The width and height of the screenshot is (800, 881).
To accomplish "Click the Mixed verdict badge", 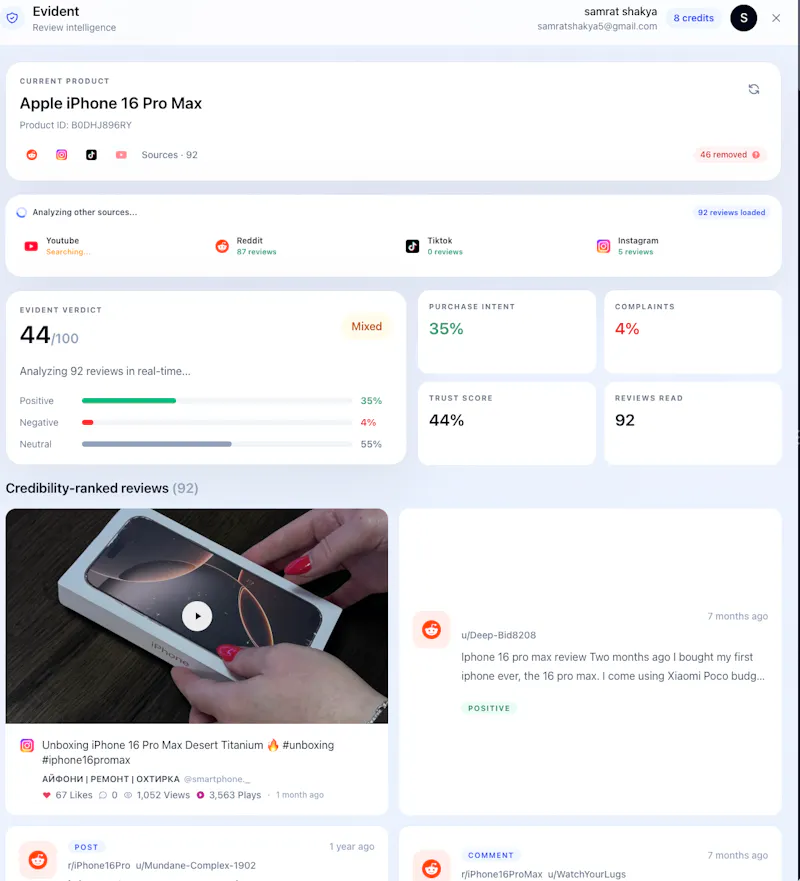I will pyautogui.click(x=366, y=326).
